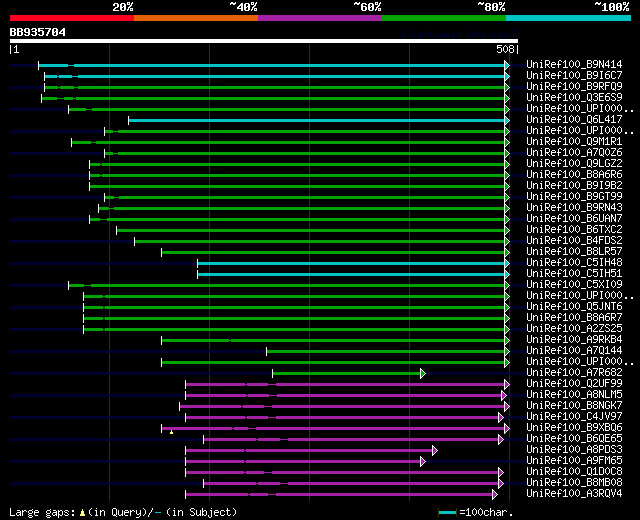Screen dimensions: 640x520
Task: Select the UniRef100_Q1D0C8 label
Action: pyautogui.click(x=574, y=472)
